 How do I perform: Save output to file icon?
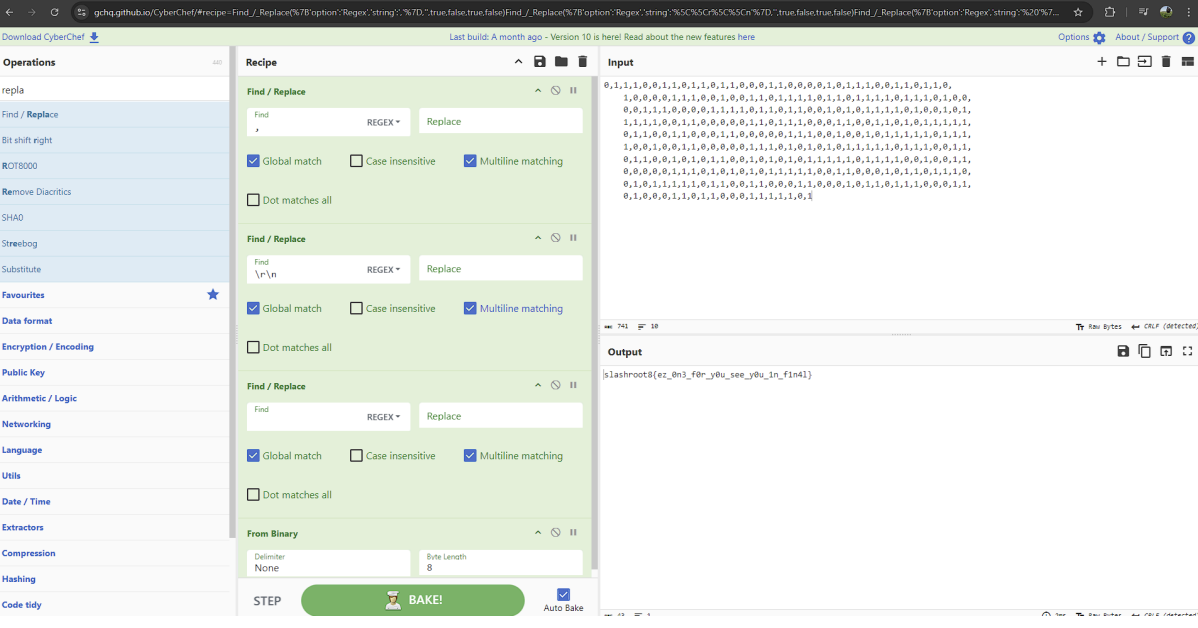[x=1123, y=351]
